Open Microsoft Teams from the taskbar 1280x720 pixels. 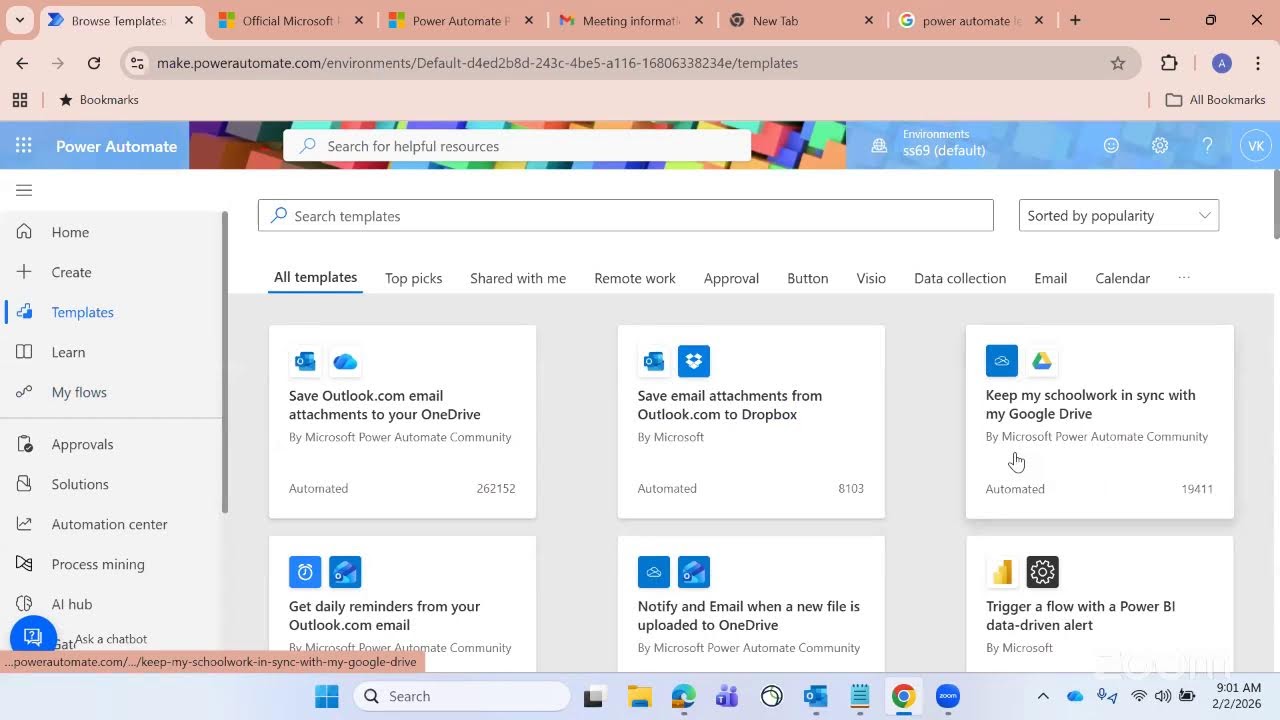(x=727, y=696)
